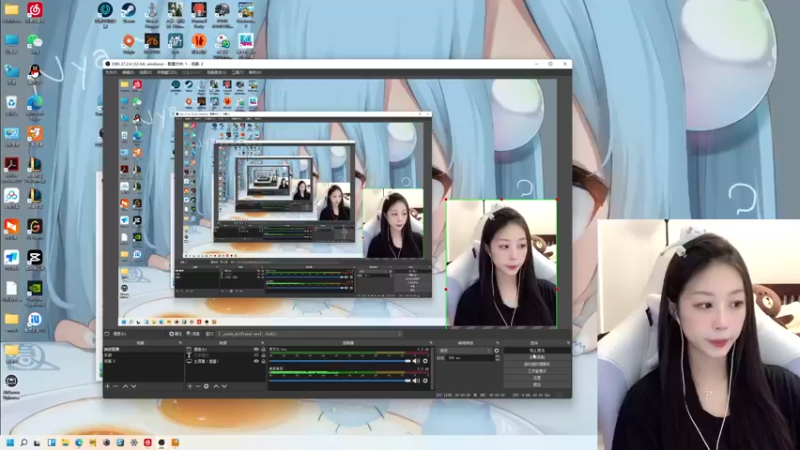Screen dimensions: 800x450
Task: Add a new scene with plus icon
Action: pos(107,386)
